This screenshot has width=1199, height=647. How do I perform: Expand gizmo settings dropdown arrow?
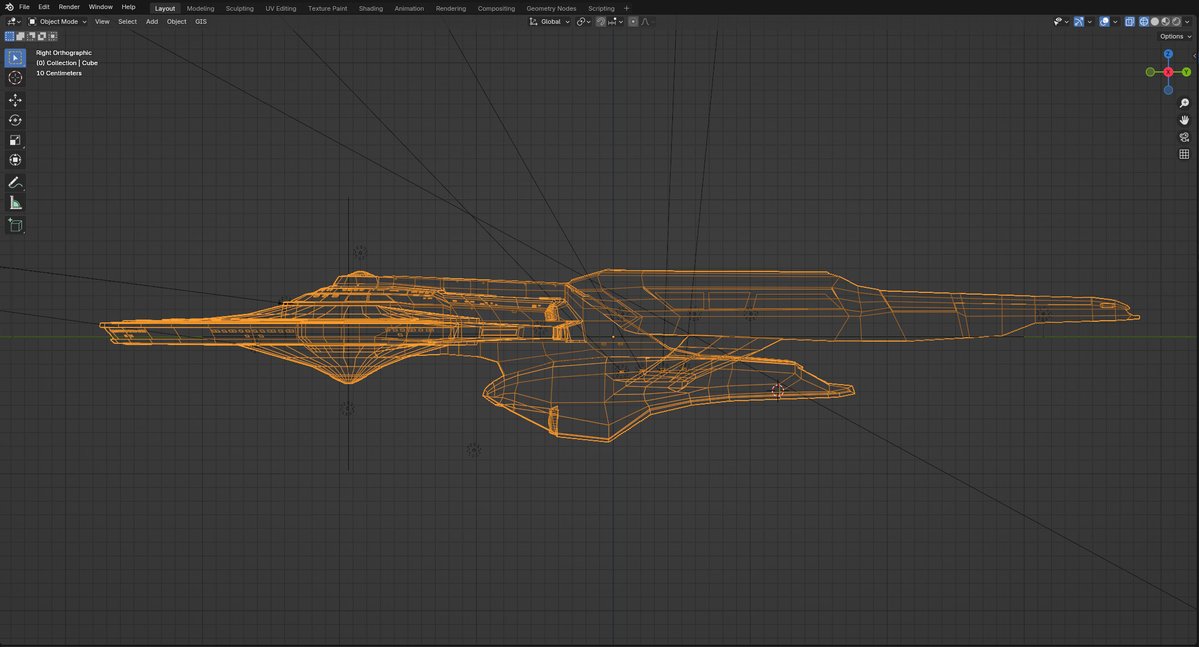click(1090, 21)
